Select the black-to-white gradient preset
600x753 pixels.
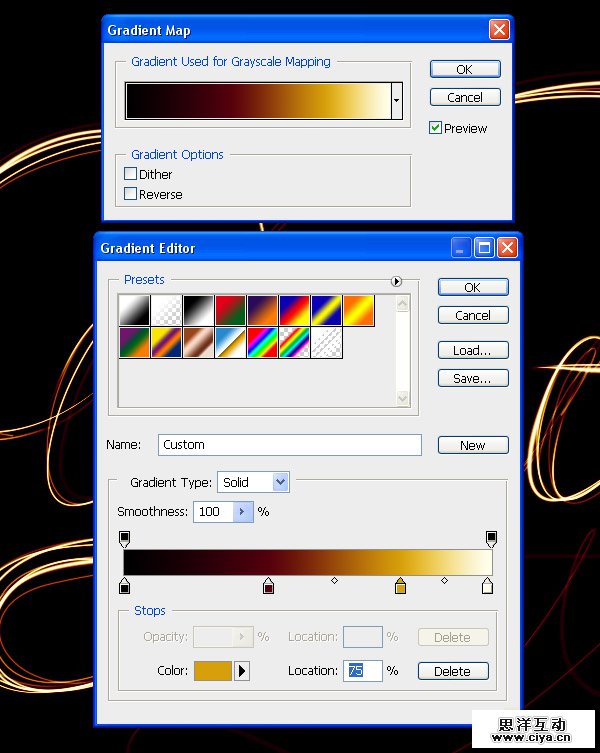click(198, 309)
